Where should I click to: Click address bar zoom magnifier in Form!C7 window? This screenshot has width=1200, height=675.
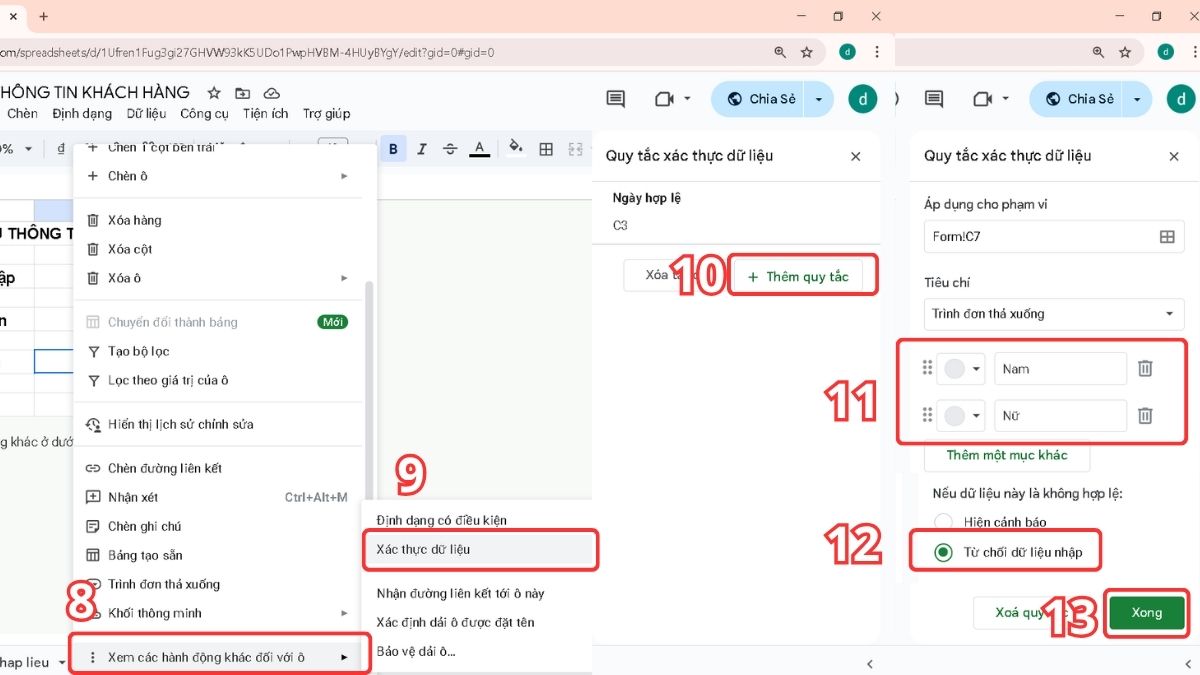click(1098, 52)
